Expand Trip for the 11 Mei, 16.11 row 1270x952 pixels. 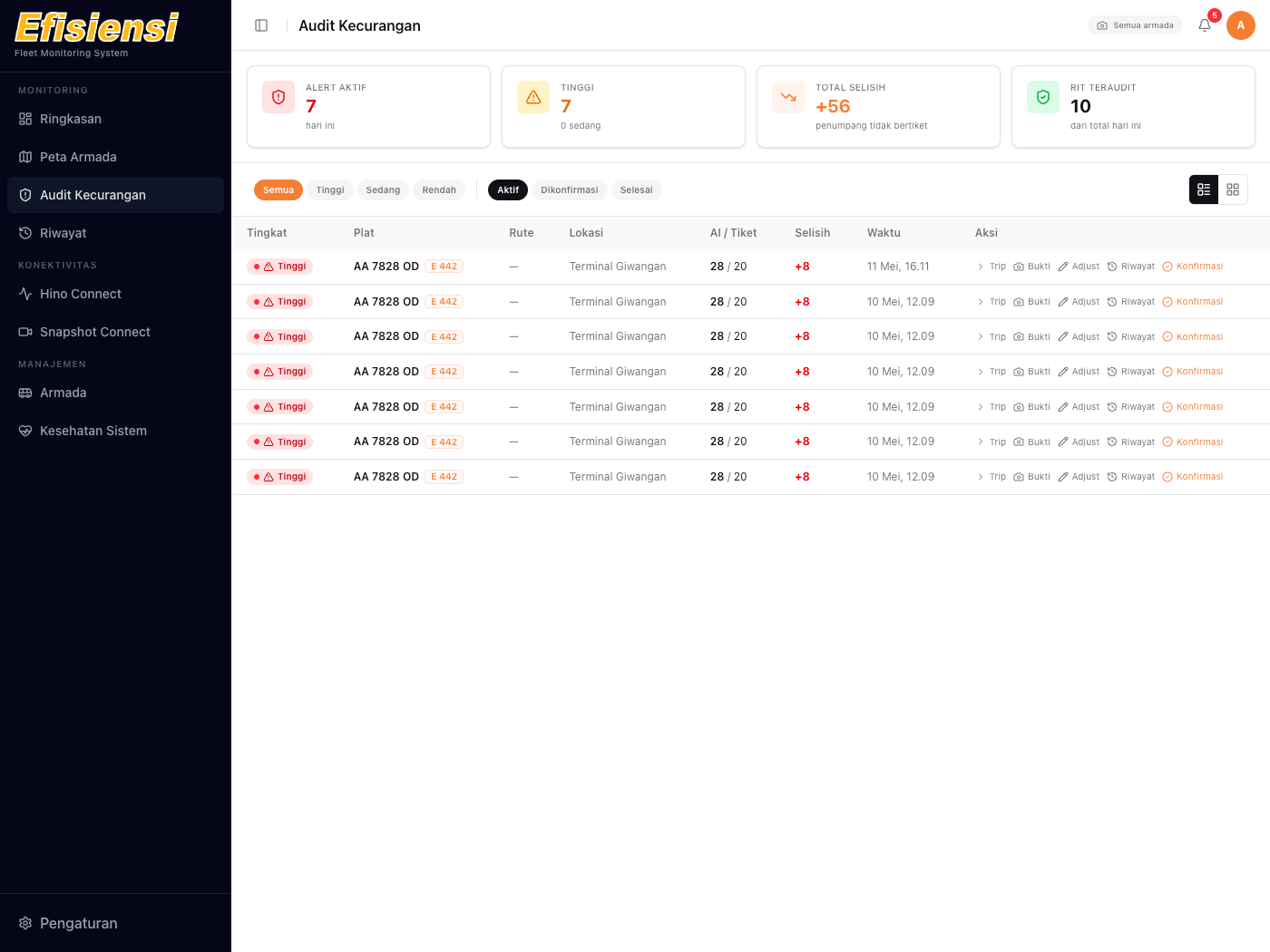[992, 267]
